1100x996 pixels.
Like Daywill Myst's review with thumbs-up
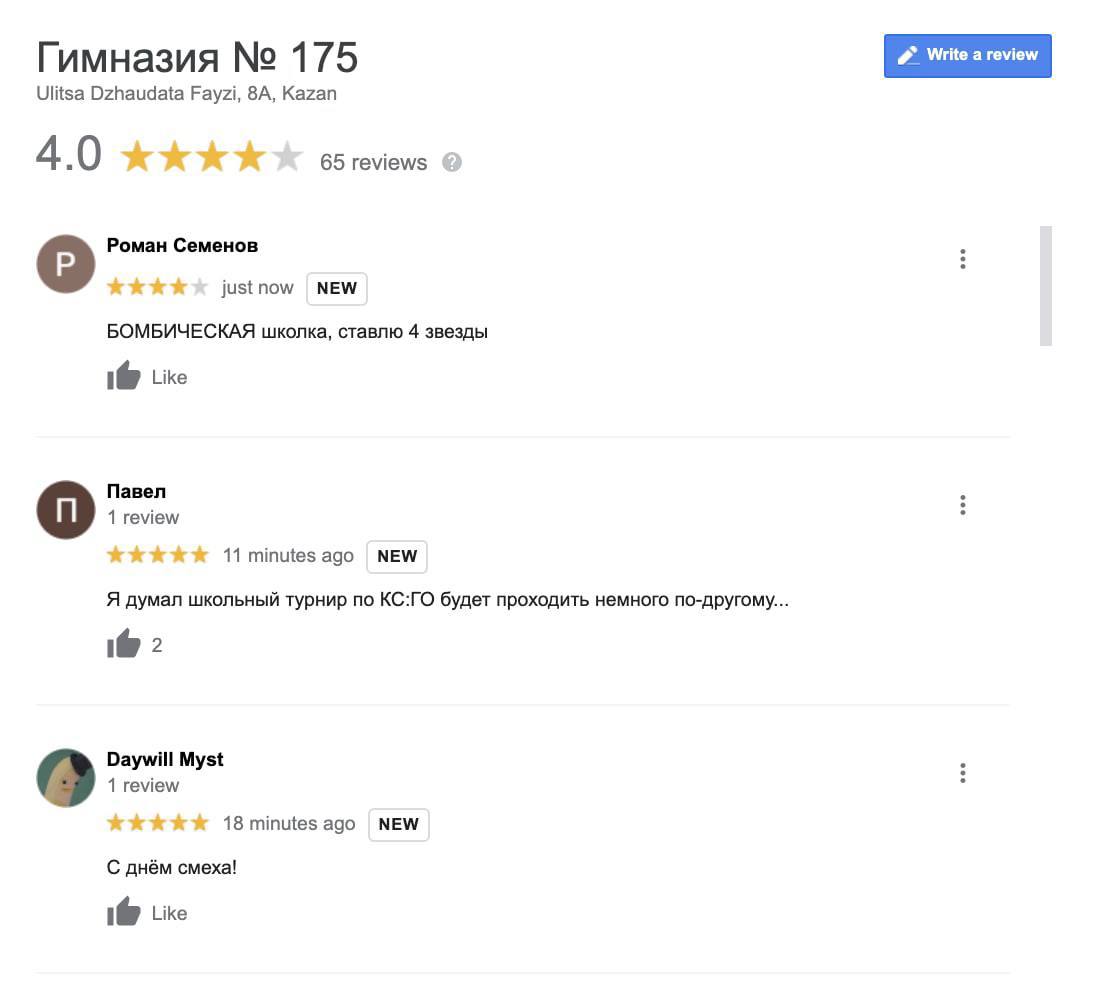pyautogui.click(x=124, y=912)
